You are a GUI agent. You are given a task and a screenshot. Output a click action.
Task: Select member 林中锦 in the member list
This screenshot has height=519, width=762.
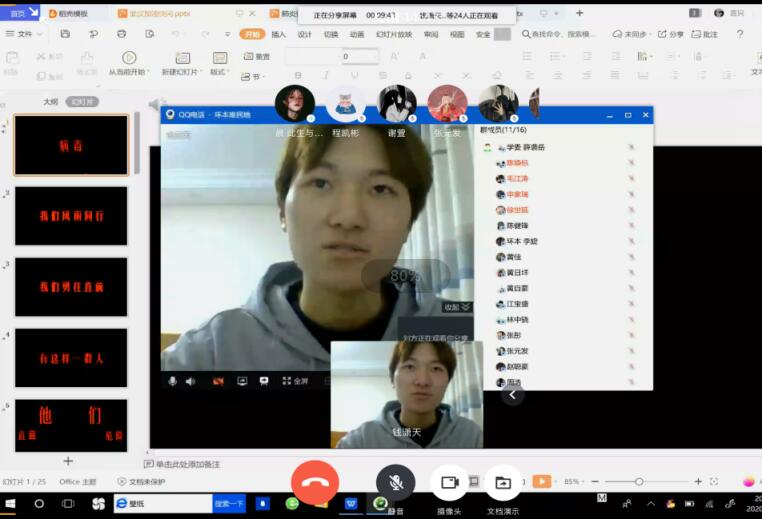[x=517, y=320]
